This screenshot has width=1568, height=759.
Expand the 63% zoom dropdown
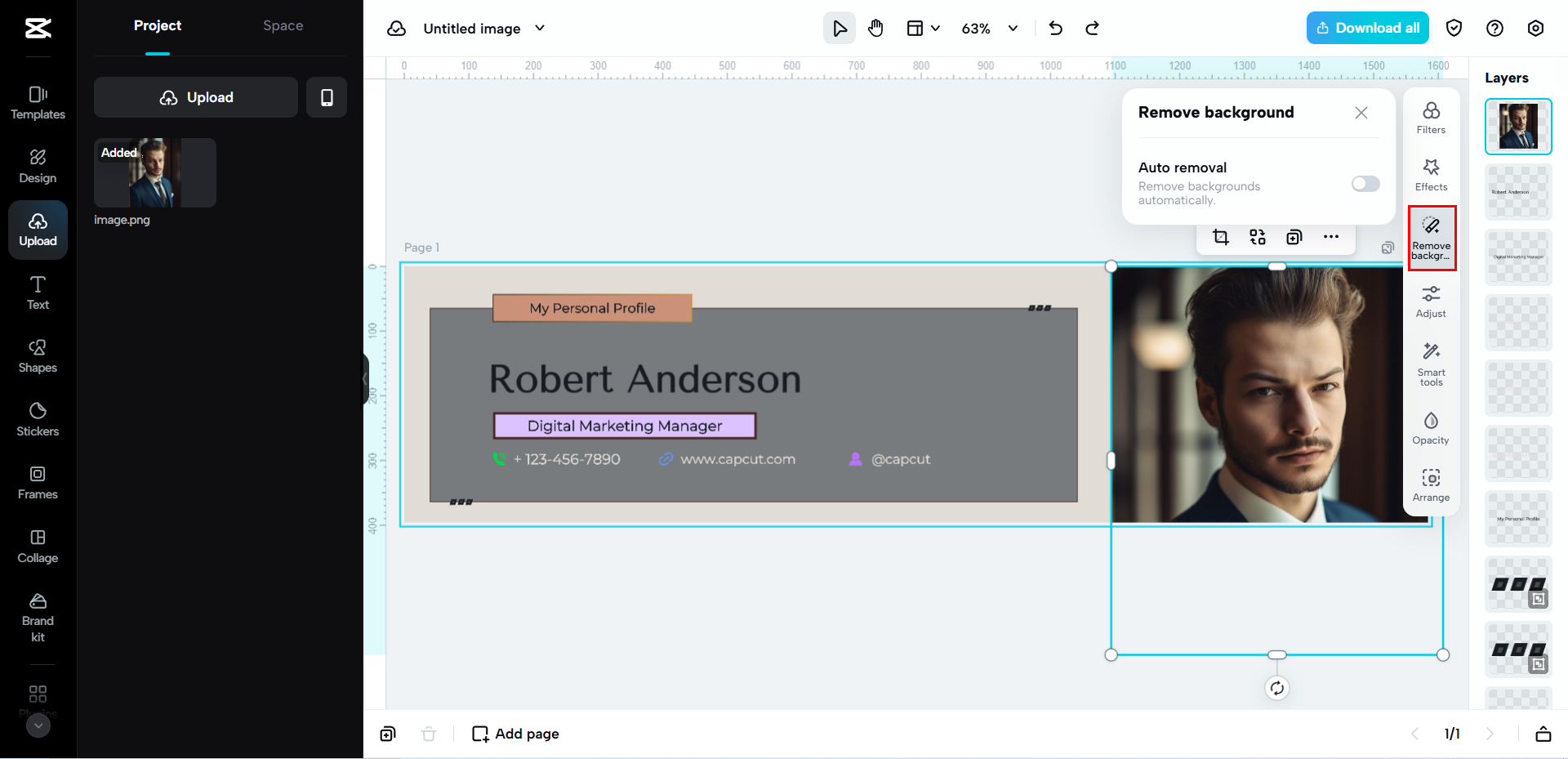pos(1013,29)
